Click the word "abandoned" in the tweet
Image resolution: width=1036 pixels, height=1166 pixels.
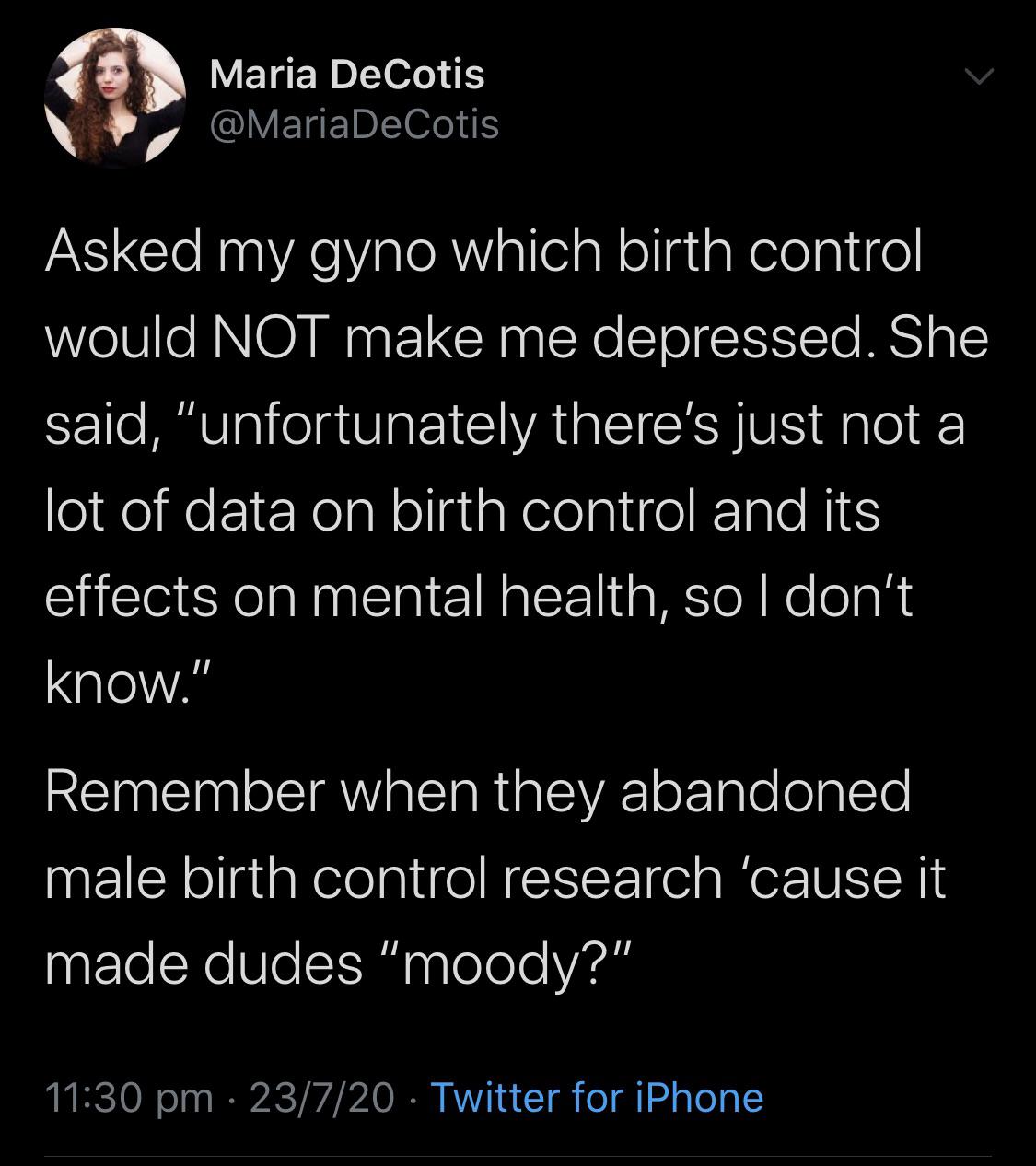(x=765, y=792)
